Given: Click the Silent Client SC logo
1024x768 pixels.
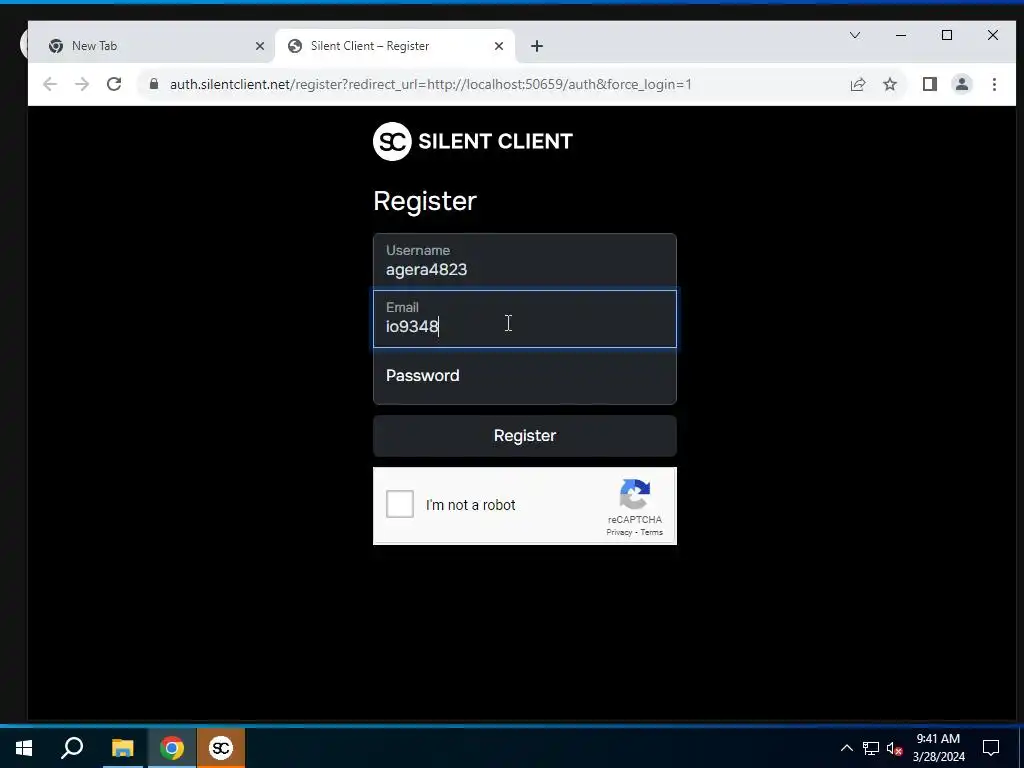Looking at the screenshot, I should coord(392,141).
